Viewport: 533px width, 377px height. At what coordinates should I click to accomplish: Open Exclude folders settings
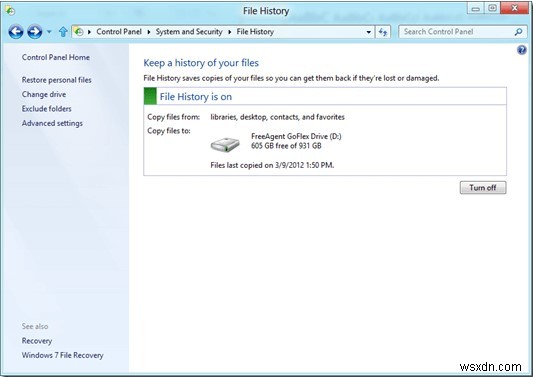tap(47, 109)
